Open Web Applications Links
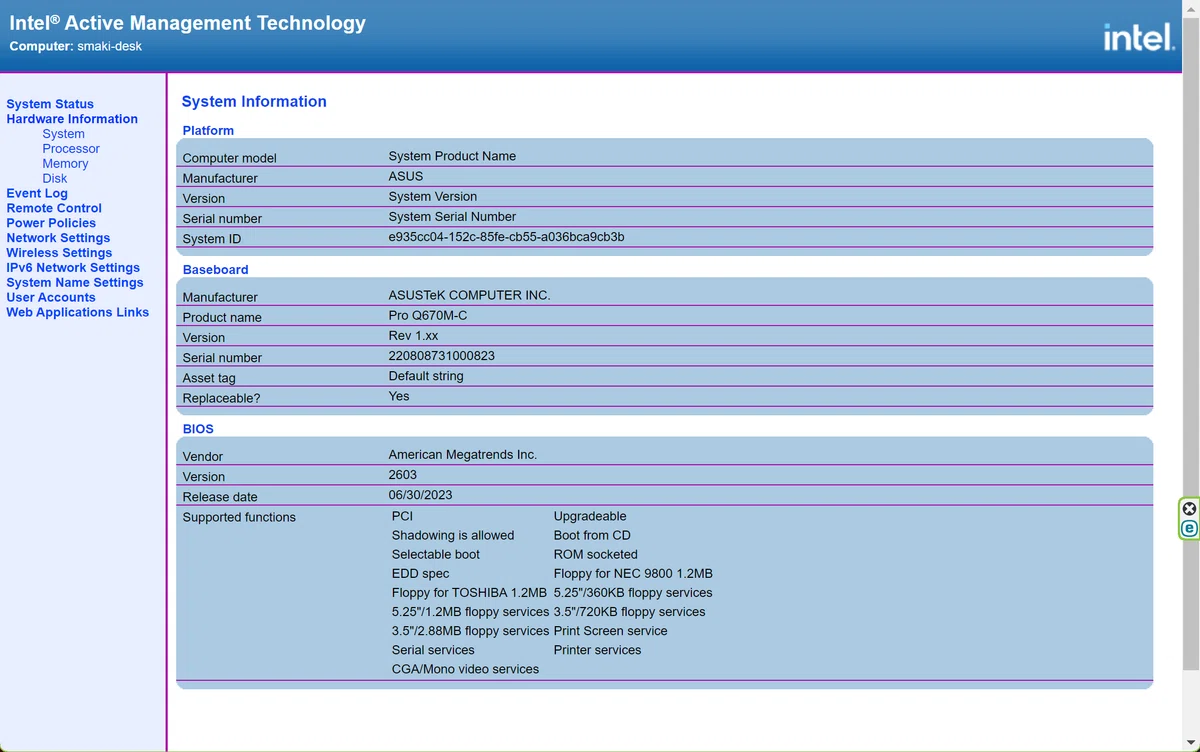The height and width of the screenshot is (752, 1200). pyautogui.click(x=78, y=313)
